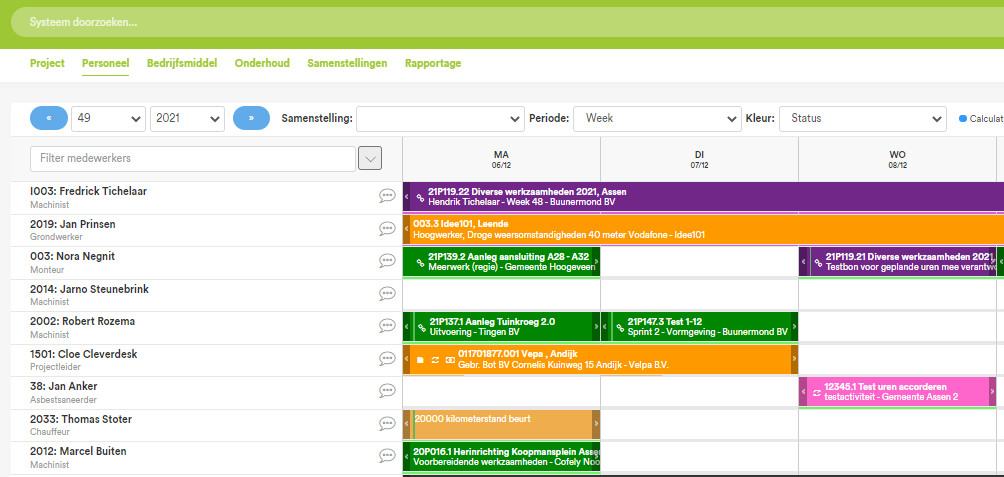
Task: Select employee 2014: Jarno Steunebrink
Action: point(89,289)
